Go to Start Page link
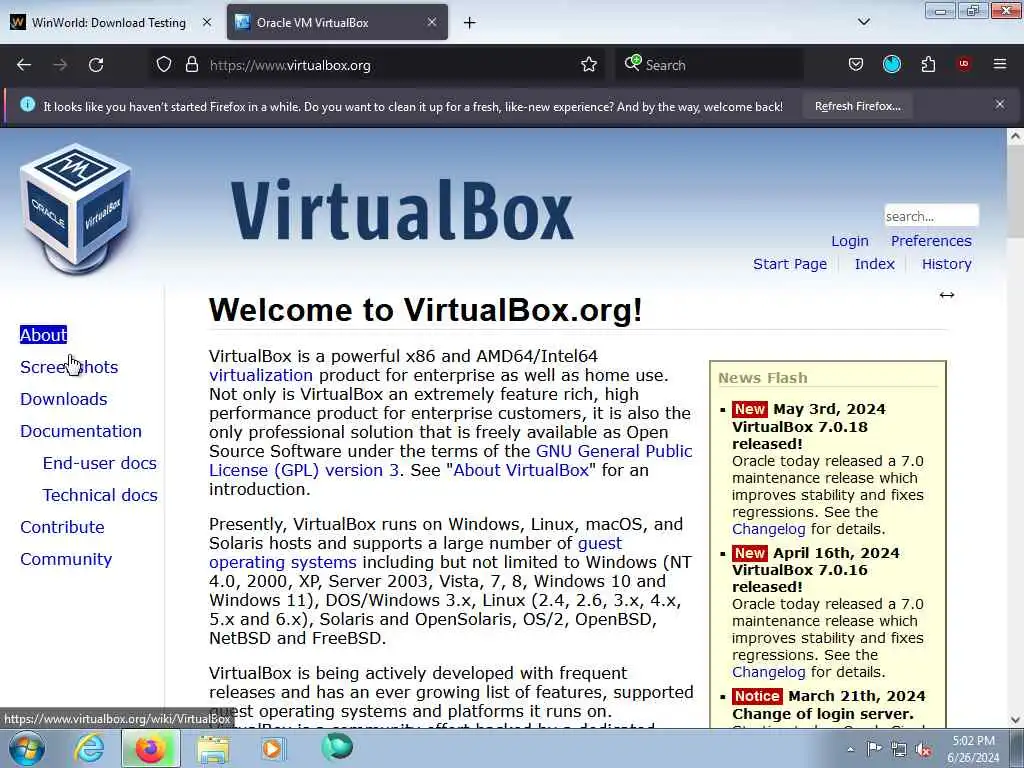1024x768 pixels. point(790,264)
